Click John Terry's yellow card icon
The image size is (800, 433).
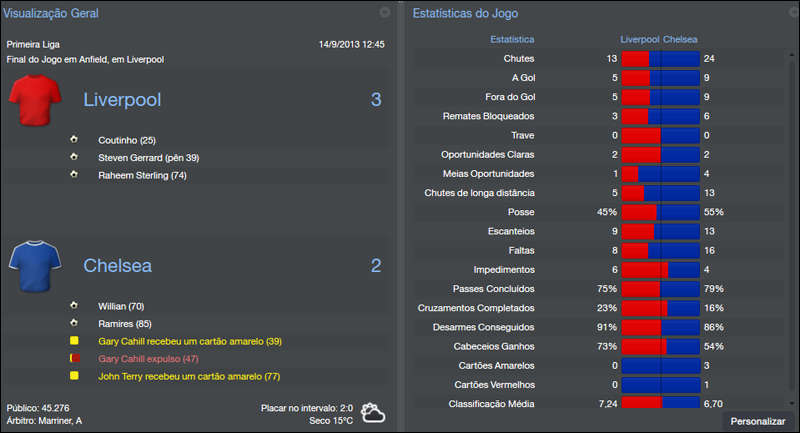(74, 375)
